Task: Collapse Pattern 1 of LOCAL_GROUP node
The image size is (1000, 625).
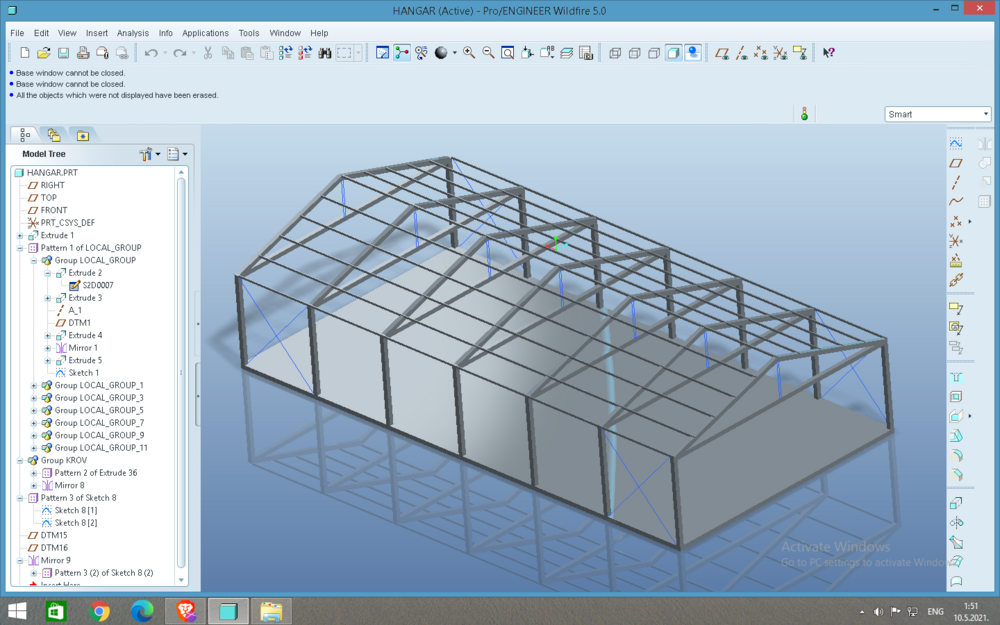Action: 20,248
